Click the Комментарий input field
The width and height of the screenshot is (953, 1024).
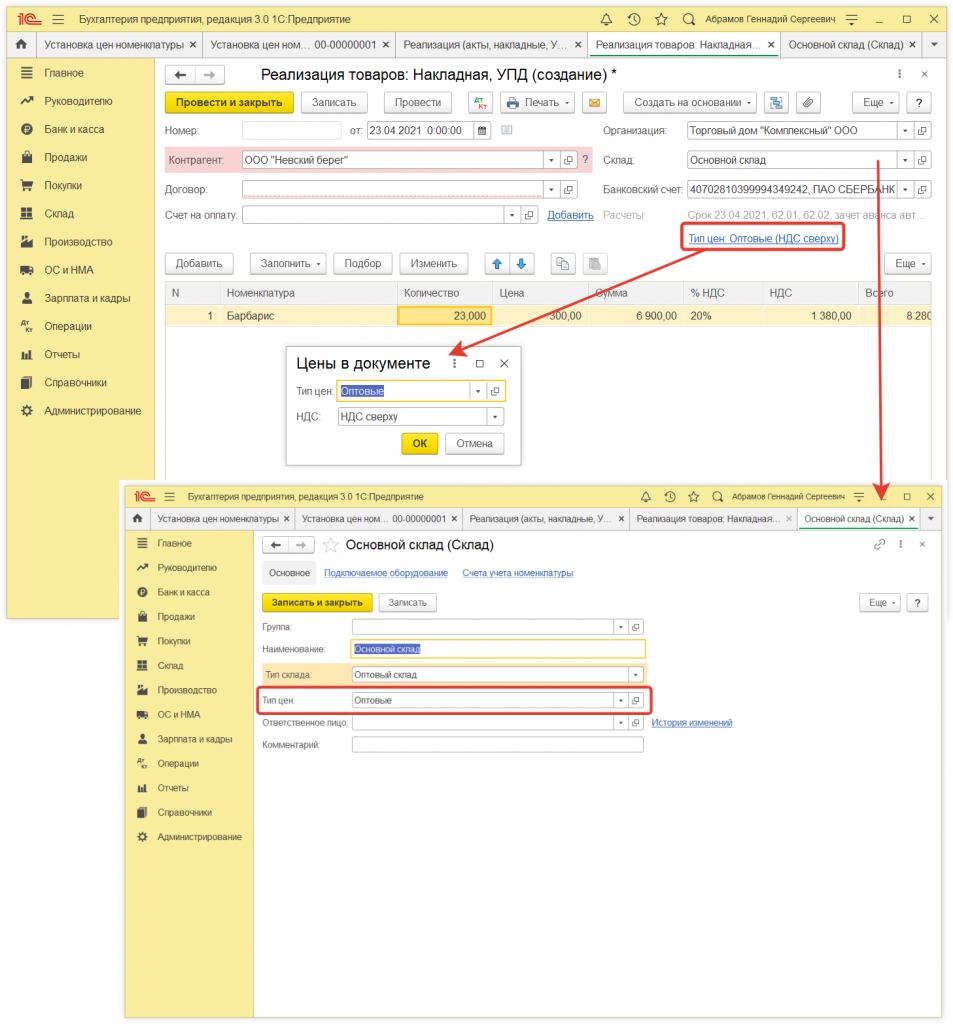[497, 745]
